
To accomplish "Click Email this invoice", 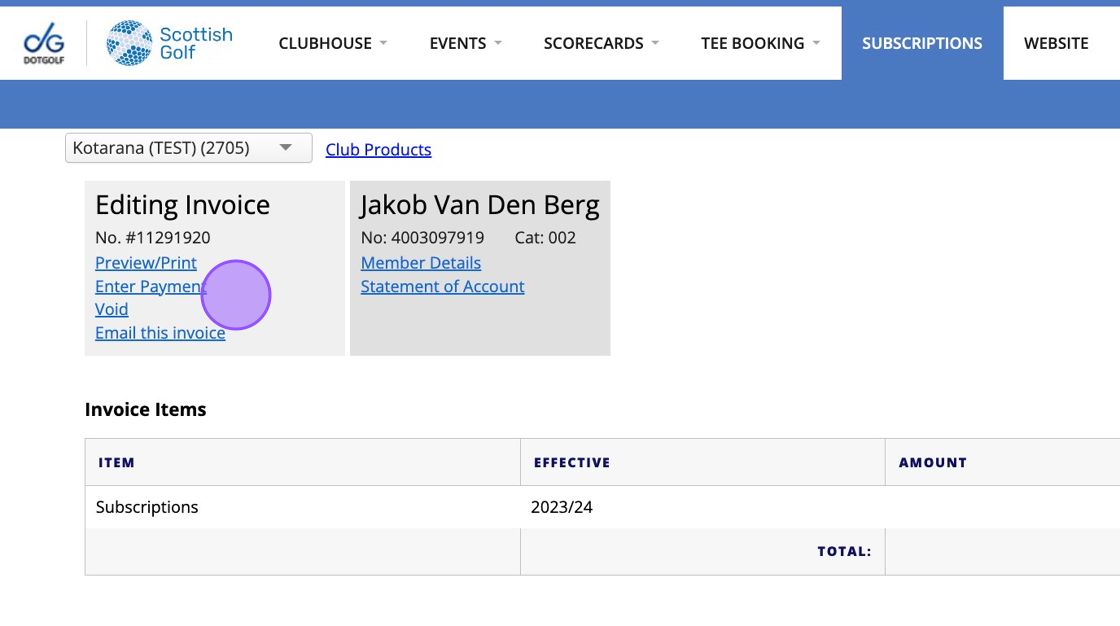I will coord(160,333).
